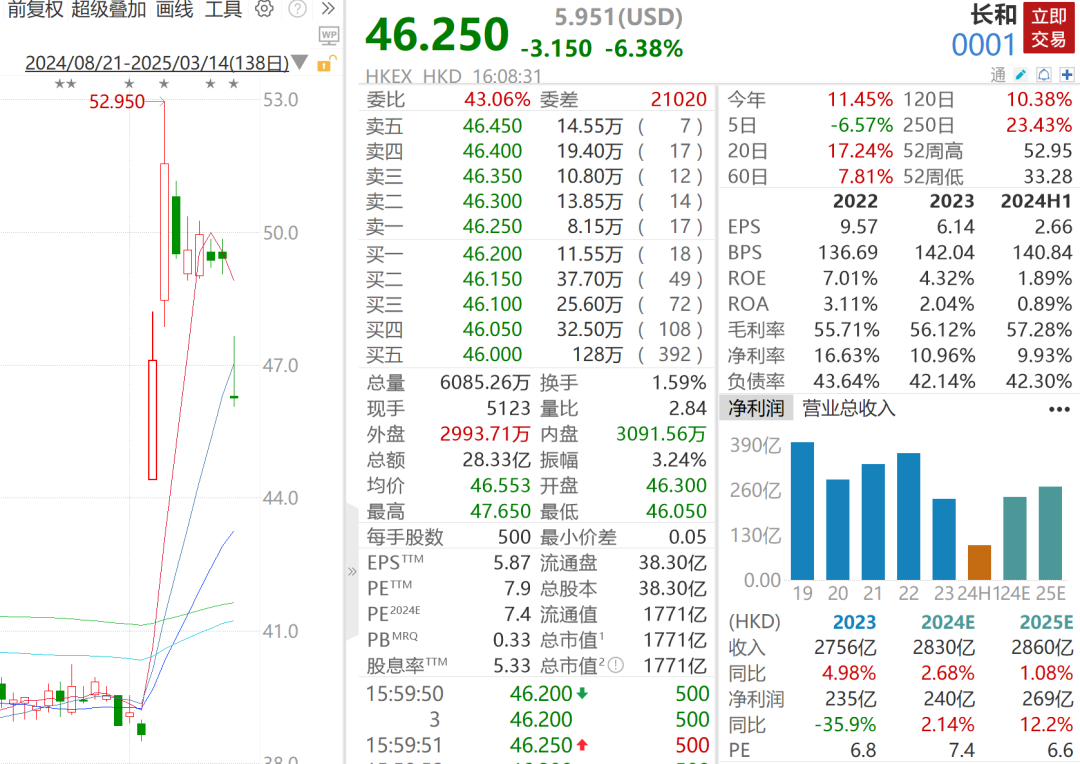The height and width of the screenshot is (764, 1080).
Task: Expand the toolbar with double chevron
Action: point(328,10)
